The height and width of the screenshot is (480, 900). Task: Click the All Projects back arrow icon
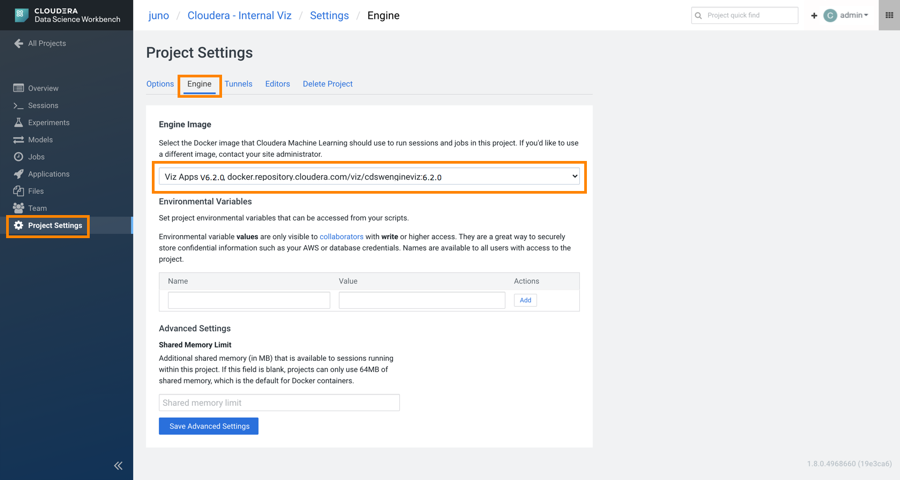click(18, 44)
